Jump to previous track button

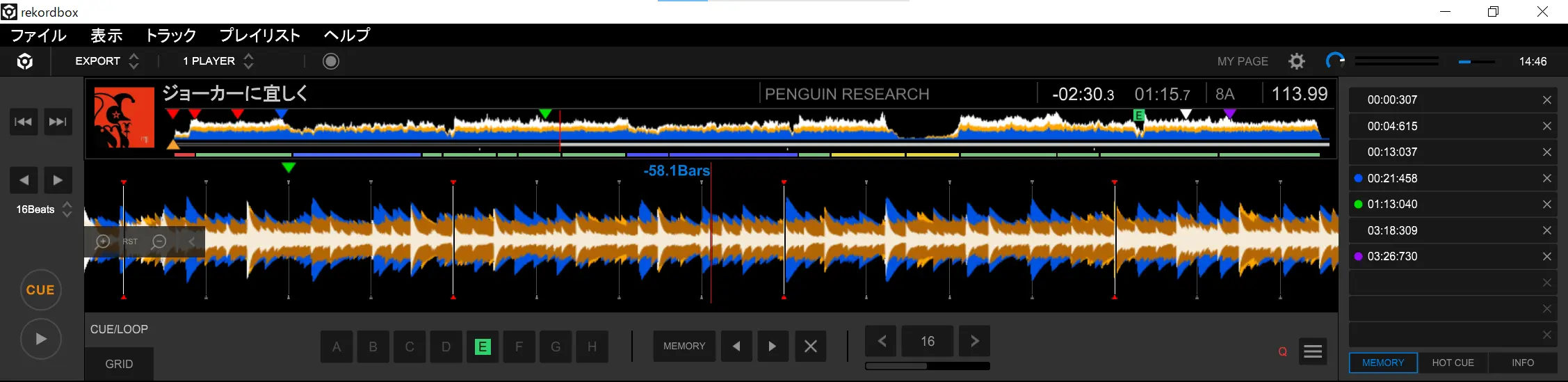coord(23,122)
